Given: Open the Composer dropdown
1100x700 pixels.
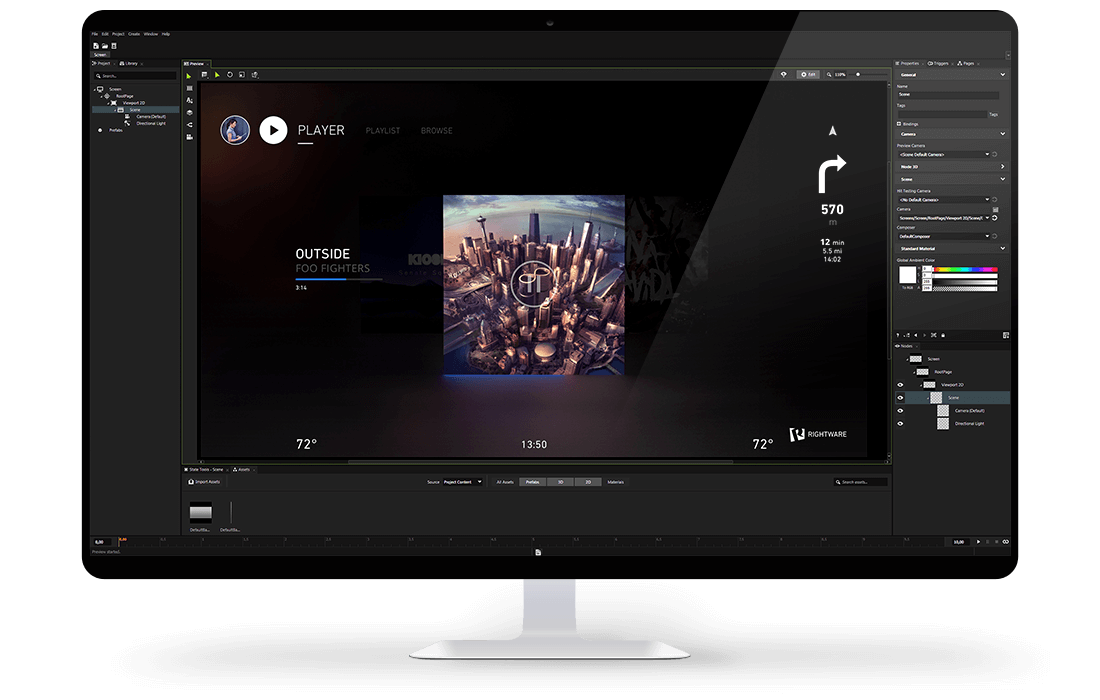Looking at the screenshot, I should pyautogui.click(x=944, y=236).
